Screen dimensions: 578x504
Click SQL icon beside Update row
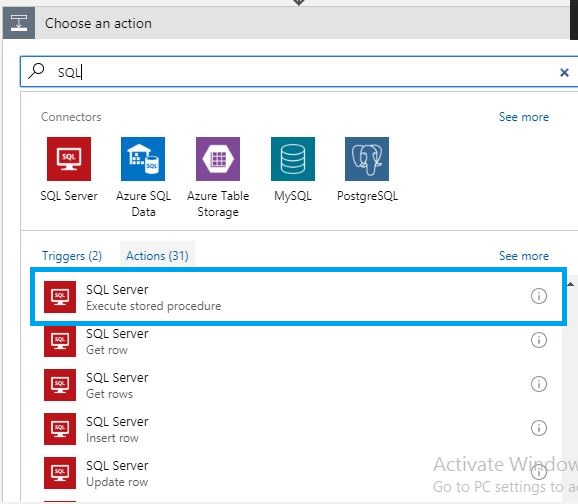(60, 473)
